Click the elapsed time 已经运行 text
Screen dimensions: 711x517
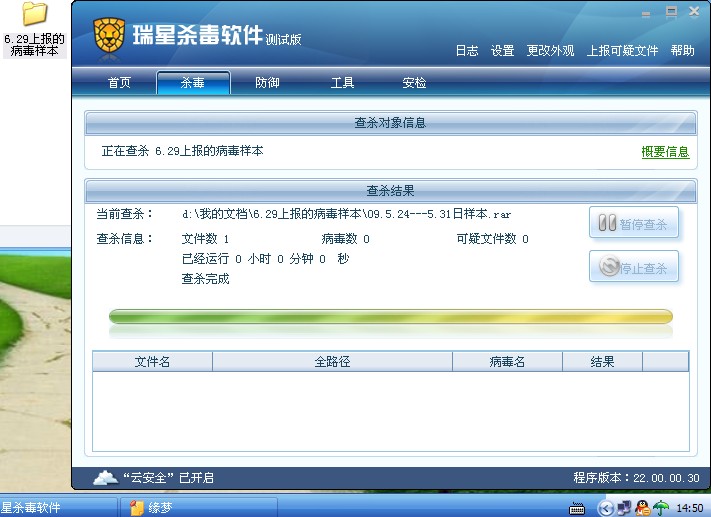click(x=265, y=258)
